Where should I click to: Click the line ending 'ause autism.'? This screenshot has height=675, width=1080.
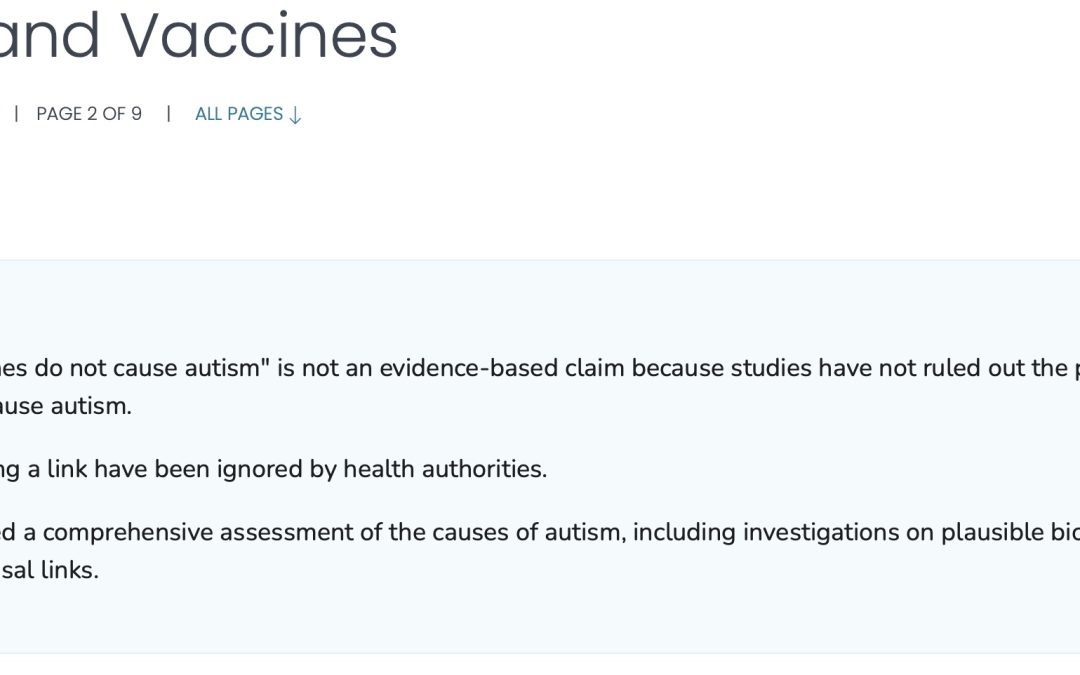tap(66, 407)
